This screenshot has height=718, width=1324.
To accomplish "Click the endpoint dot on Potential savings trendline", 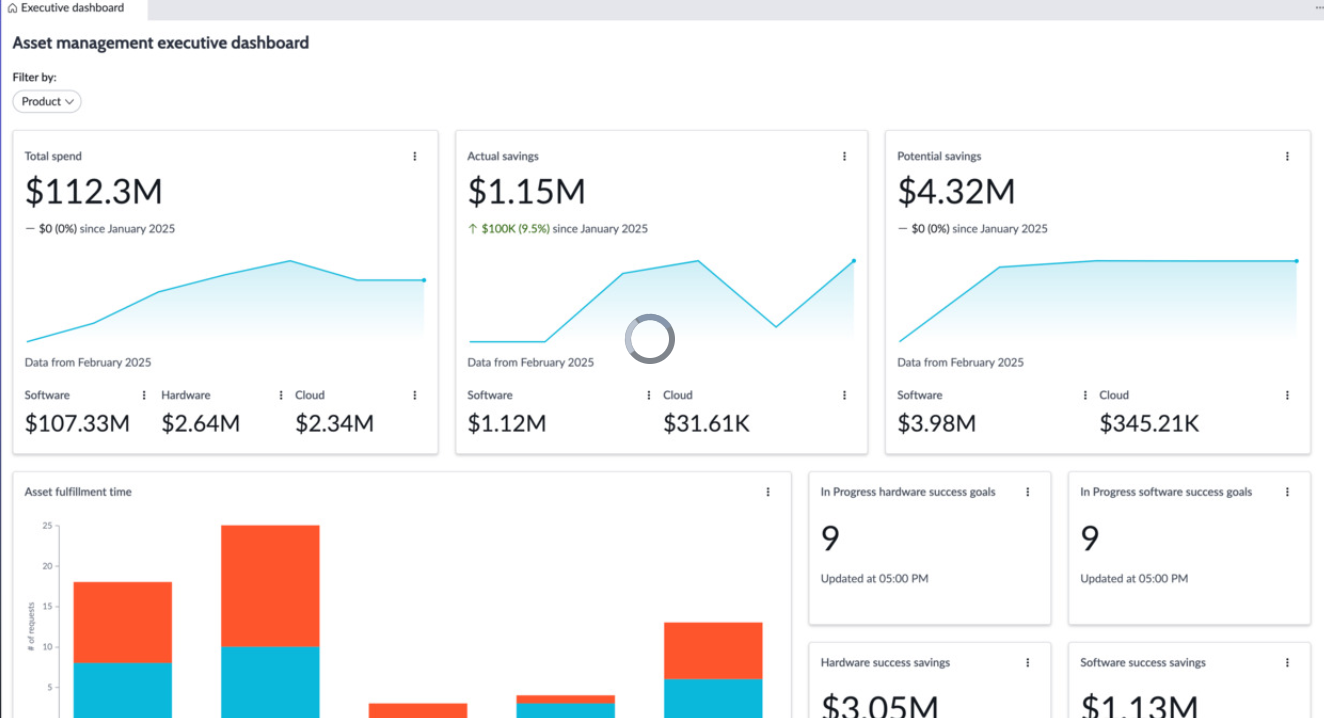I will click(1297, 261).
